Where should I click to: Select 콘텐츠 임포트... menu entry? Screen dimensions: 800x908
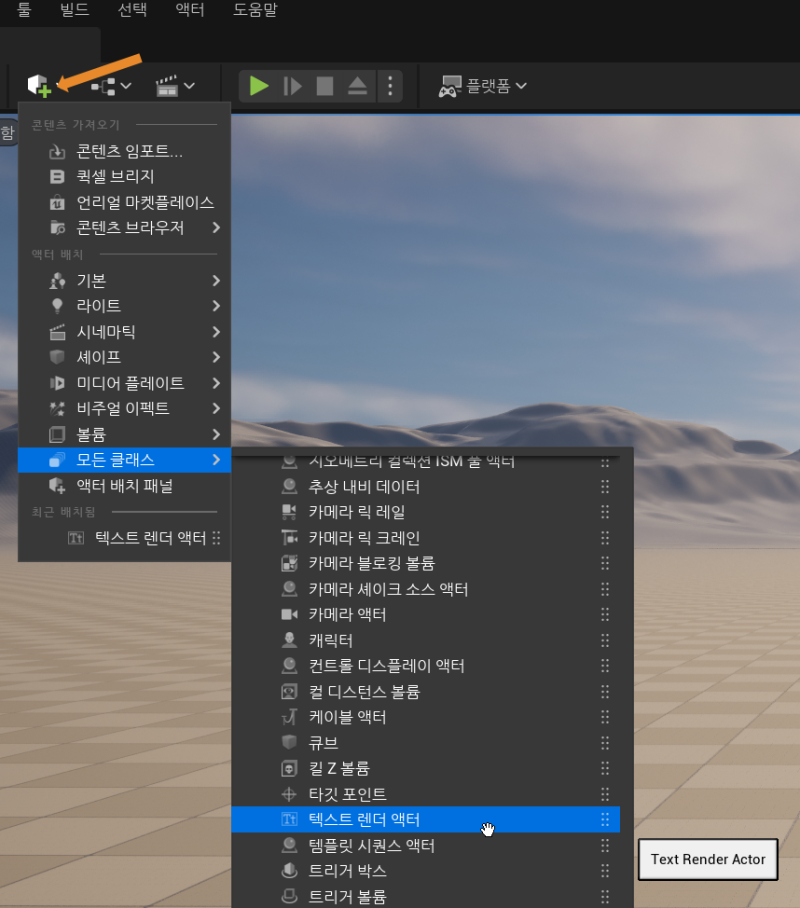pos(129,152)
